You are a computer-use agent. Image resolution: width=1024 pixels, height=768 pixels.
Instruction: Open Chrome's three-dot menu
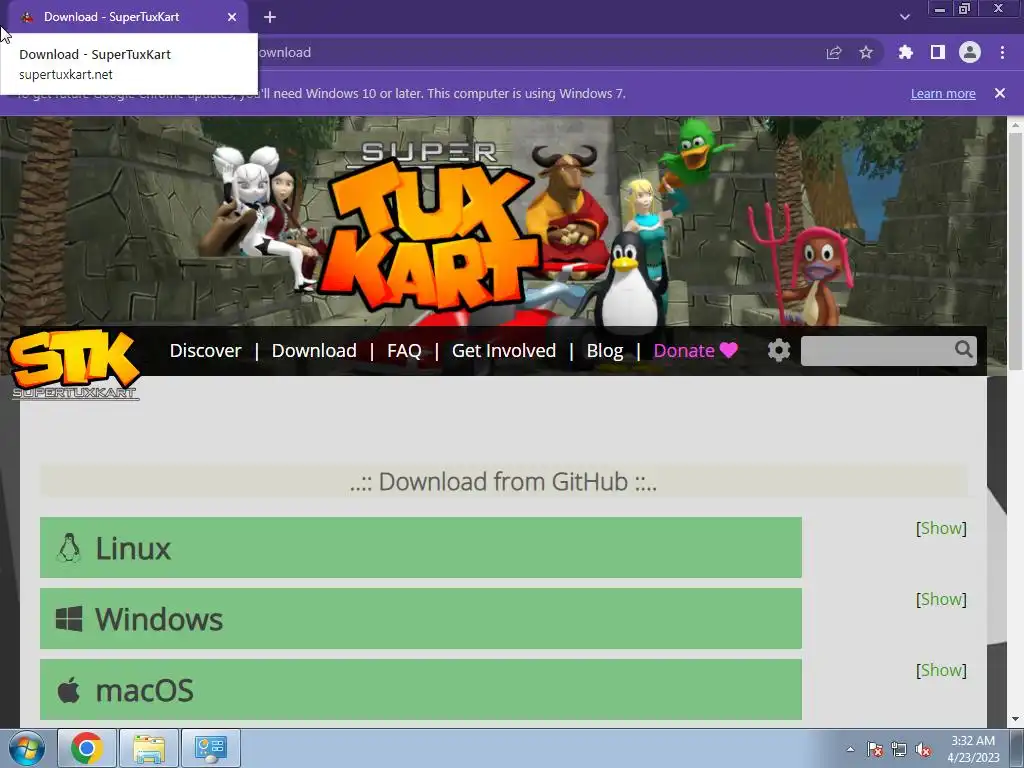1002,52
